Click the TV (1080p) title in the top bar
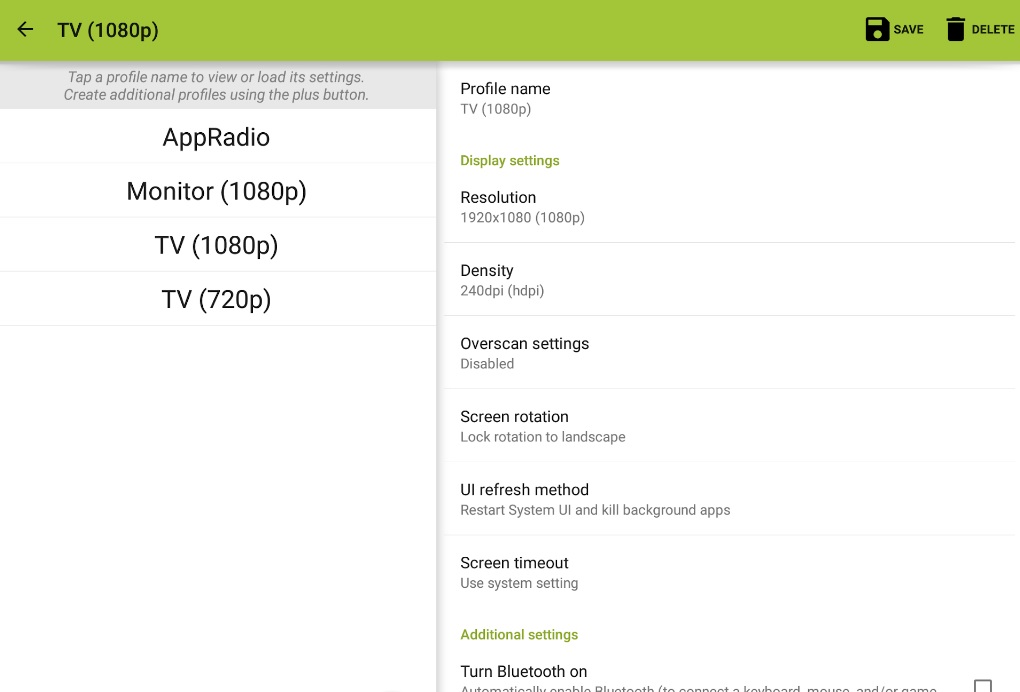This screenshot has width=1020, height=692. [108, 30]
